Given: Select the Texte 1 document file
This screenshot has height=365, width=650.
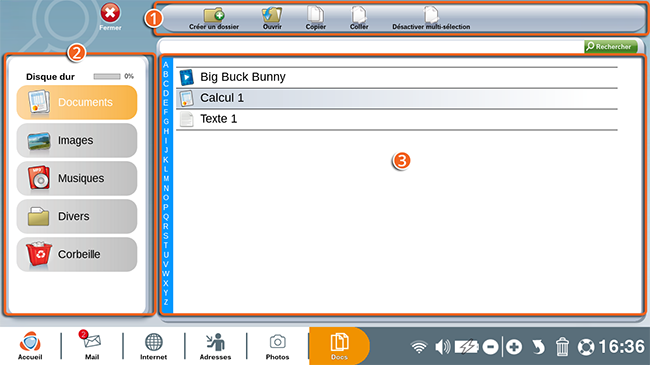Looking at the screenshot, I should pyautogui.click(x=397, y=119).
